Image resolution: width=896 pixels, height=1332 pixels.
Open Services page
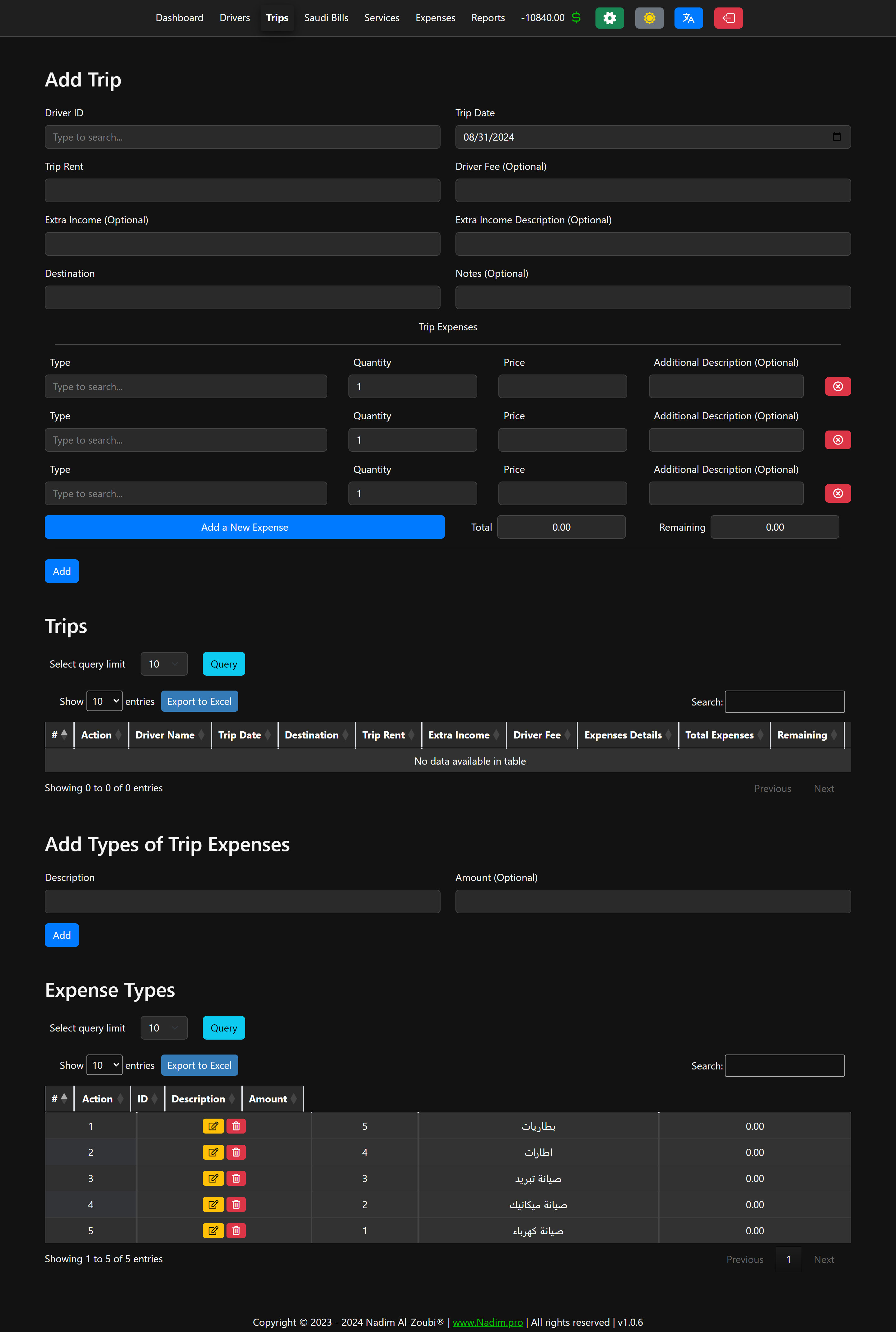(382, 18)
